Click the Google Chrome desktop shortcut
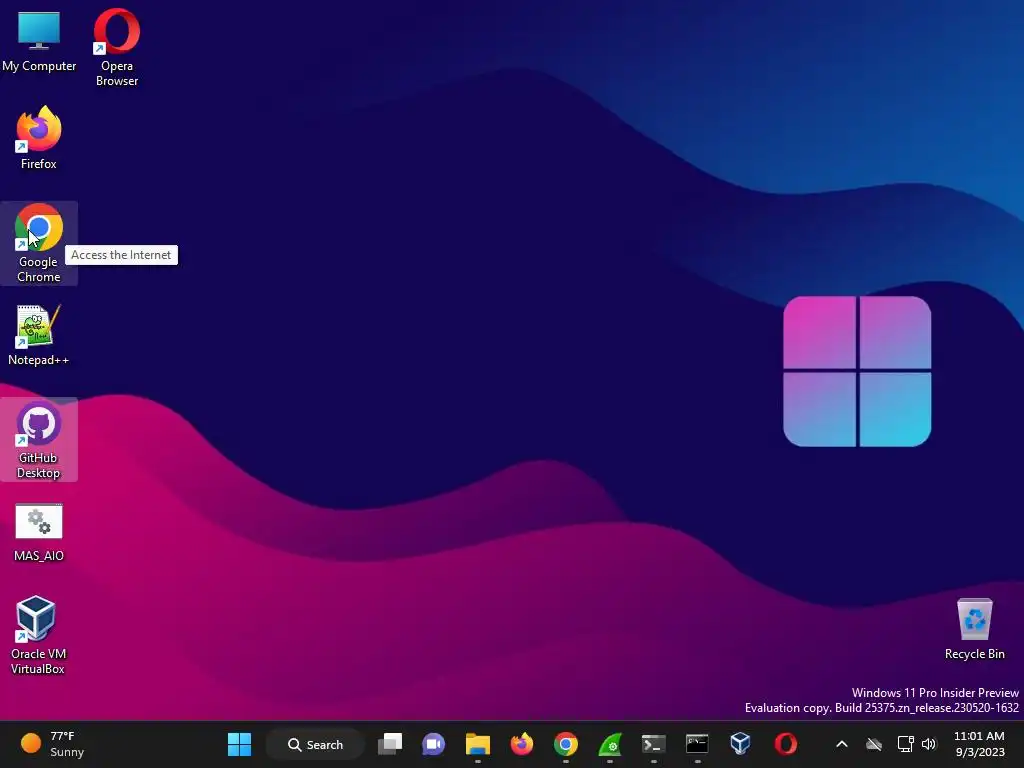Image resolution: width=1024 pixels, height=768 pixels. [39, 243]
